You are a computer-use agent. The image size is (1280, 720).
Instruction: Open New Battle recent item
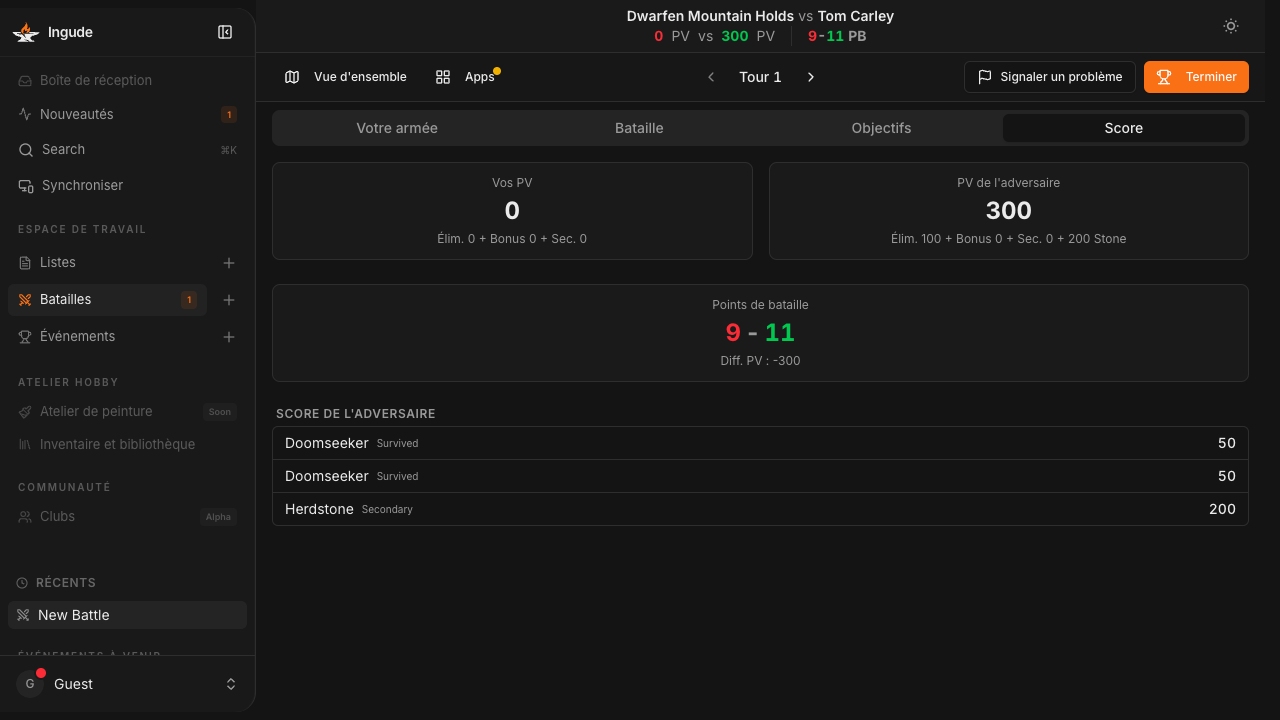pyautogui.click(x=127, y=615)
